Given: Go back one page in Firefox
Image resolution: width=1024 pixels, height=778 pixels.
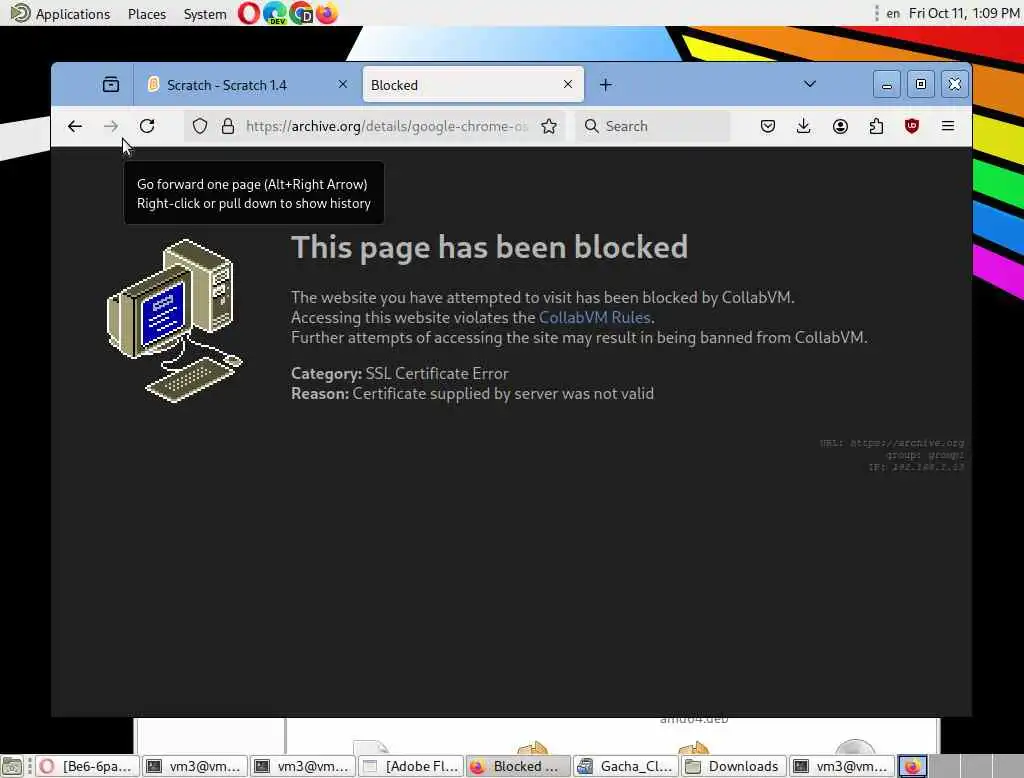Looking at the screenshot, I should click(x=75, y=126).
